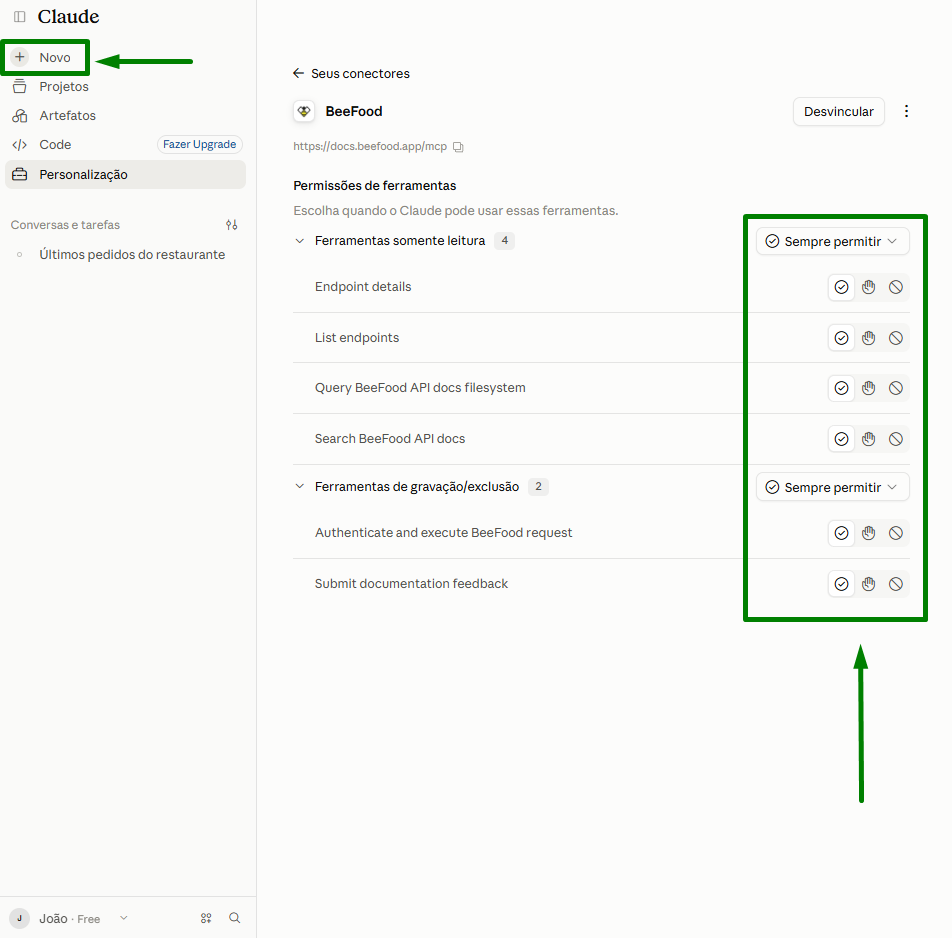Require approval for Submit documentation feedback
This screenshot has height=938, width=952.
[868, 584]
